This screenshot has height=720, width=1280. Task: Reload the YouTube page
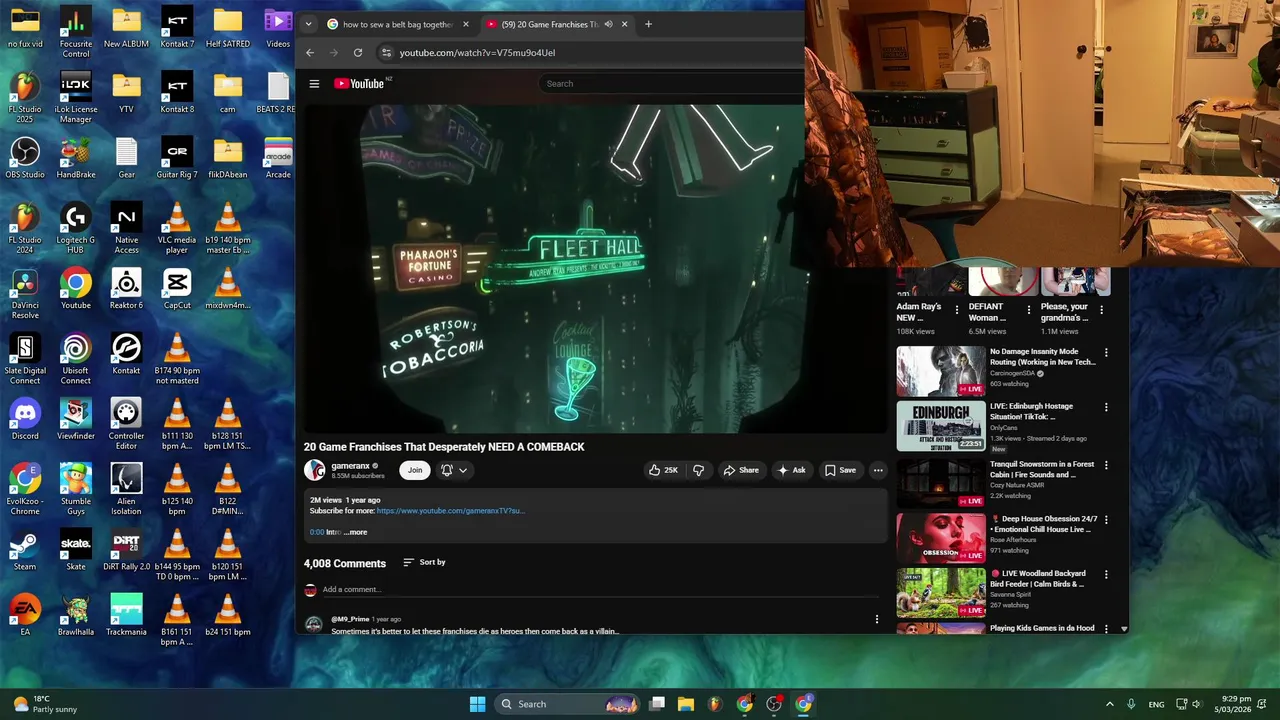[x=358, y=53]
